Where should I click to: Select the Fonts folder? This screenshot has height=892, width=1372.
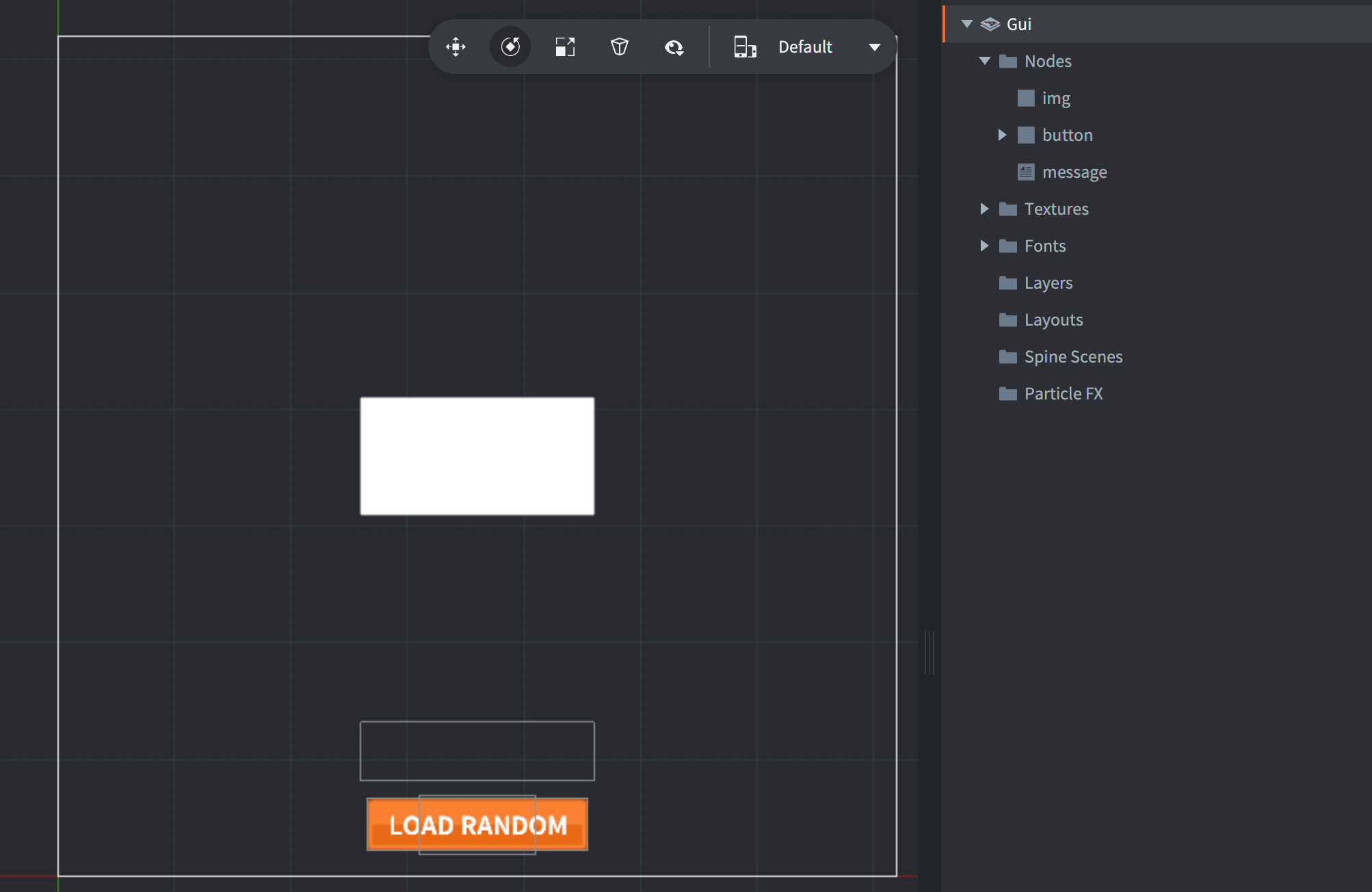pos(1045,245)
